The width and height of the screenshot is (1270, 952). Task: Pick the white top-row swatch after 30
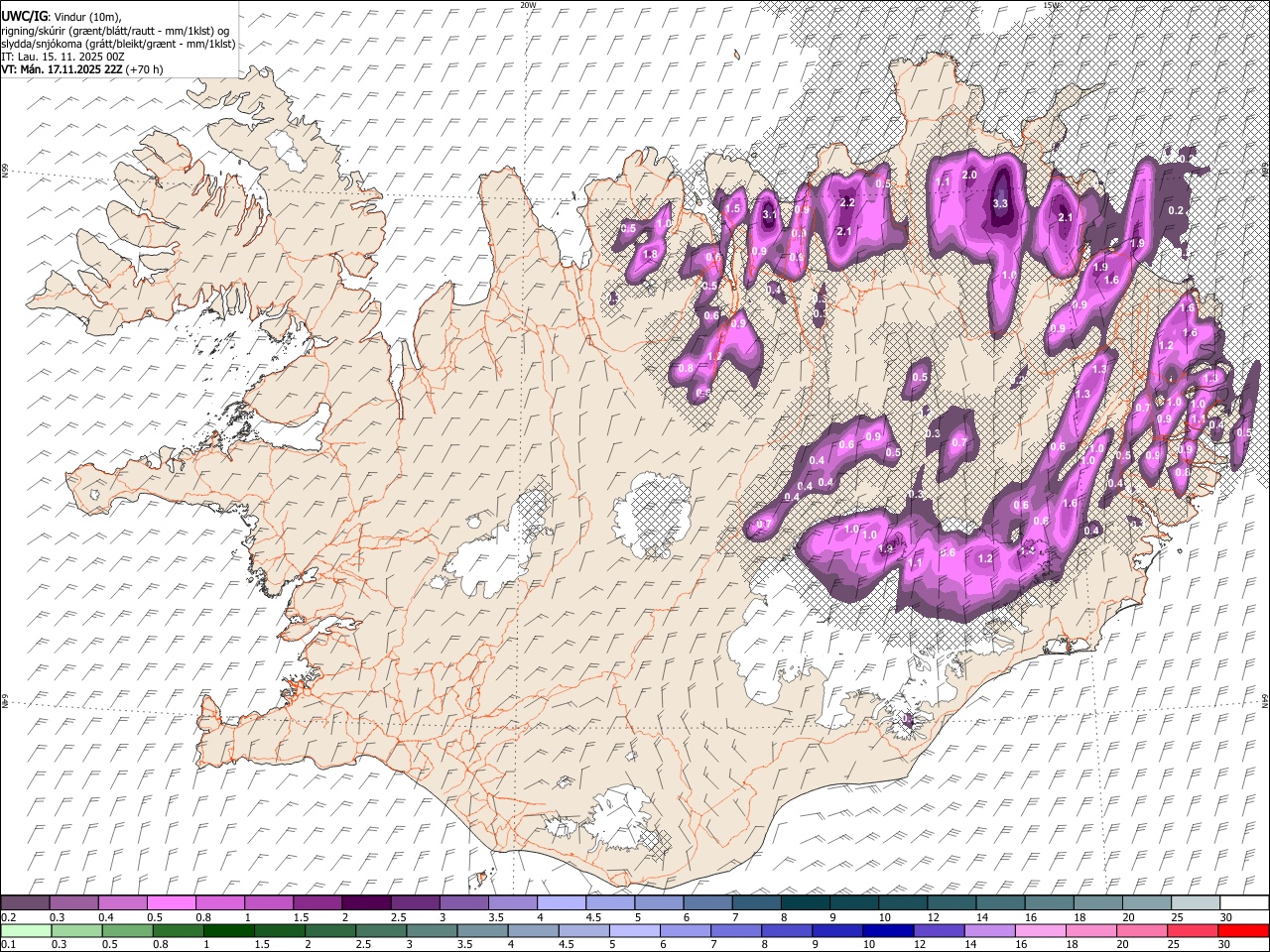coord(1243,903)
